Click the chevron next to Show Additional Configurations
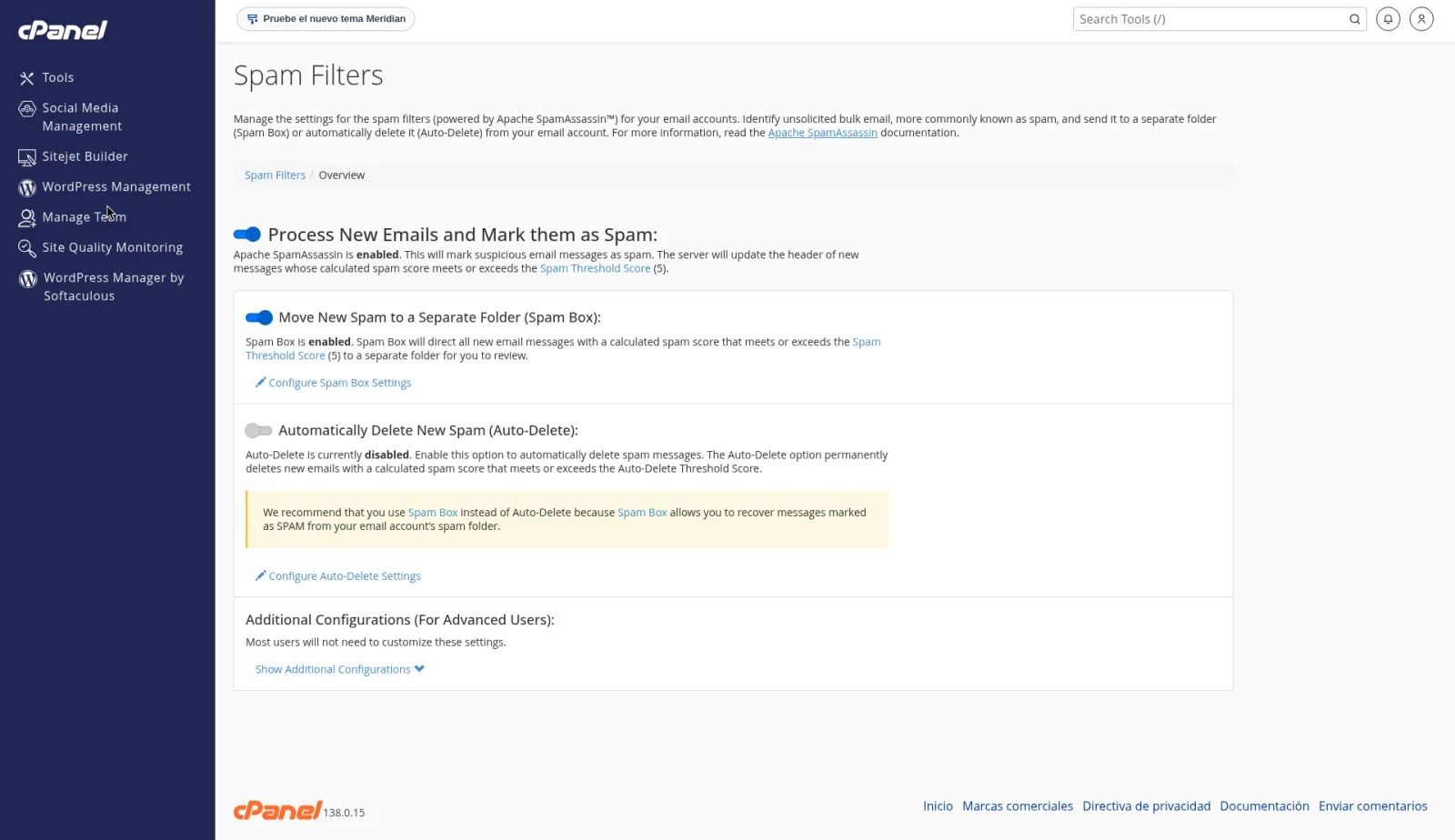This screenshot has width=1455, height=840. 419,669
